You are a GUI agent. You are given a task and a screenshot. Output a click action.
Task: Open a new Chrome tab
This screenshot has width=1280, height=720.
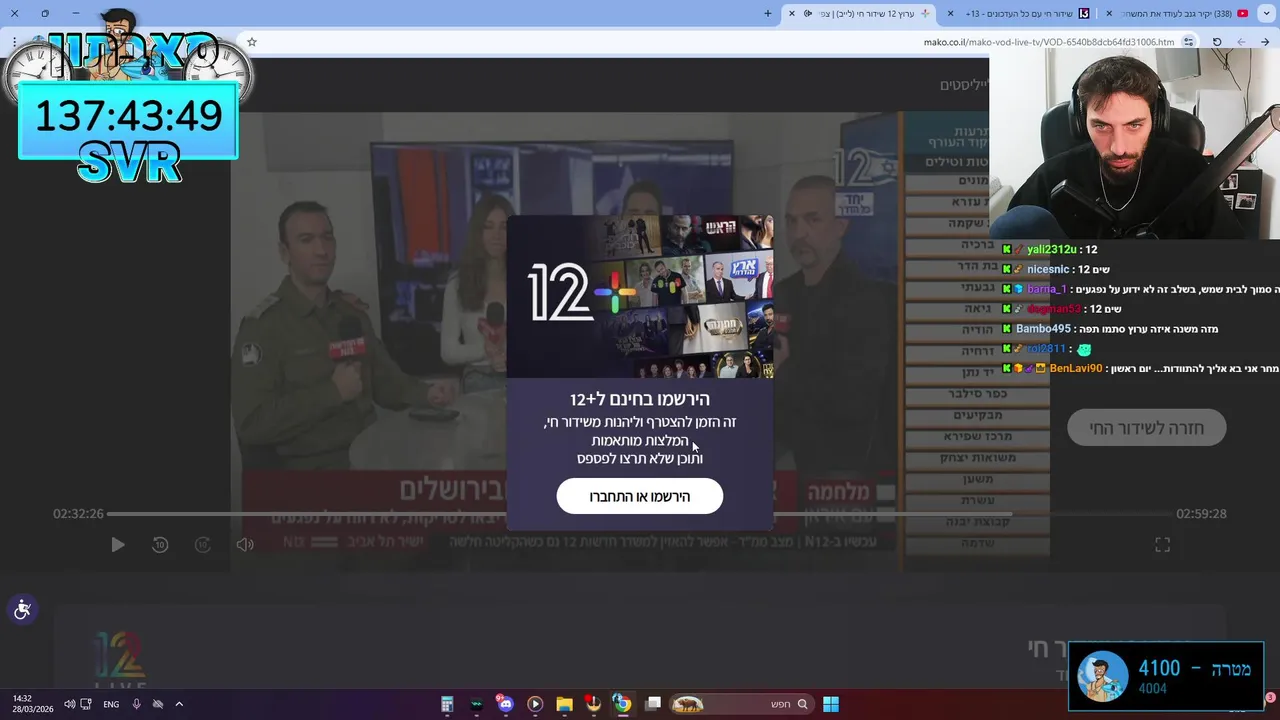tap(768, 13)
